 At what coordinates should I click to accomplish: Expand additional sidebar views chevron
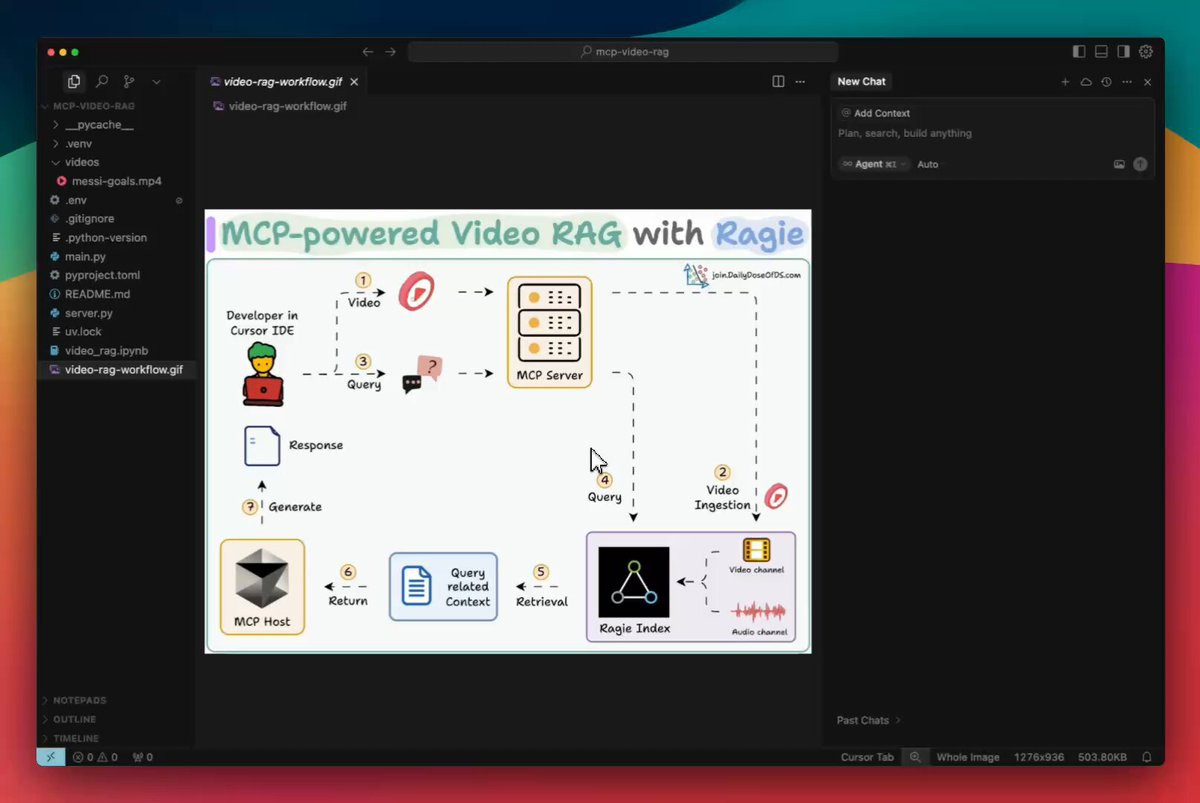pos(156,82)
